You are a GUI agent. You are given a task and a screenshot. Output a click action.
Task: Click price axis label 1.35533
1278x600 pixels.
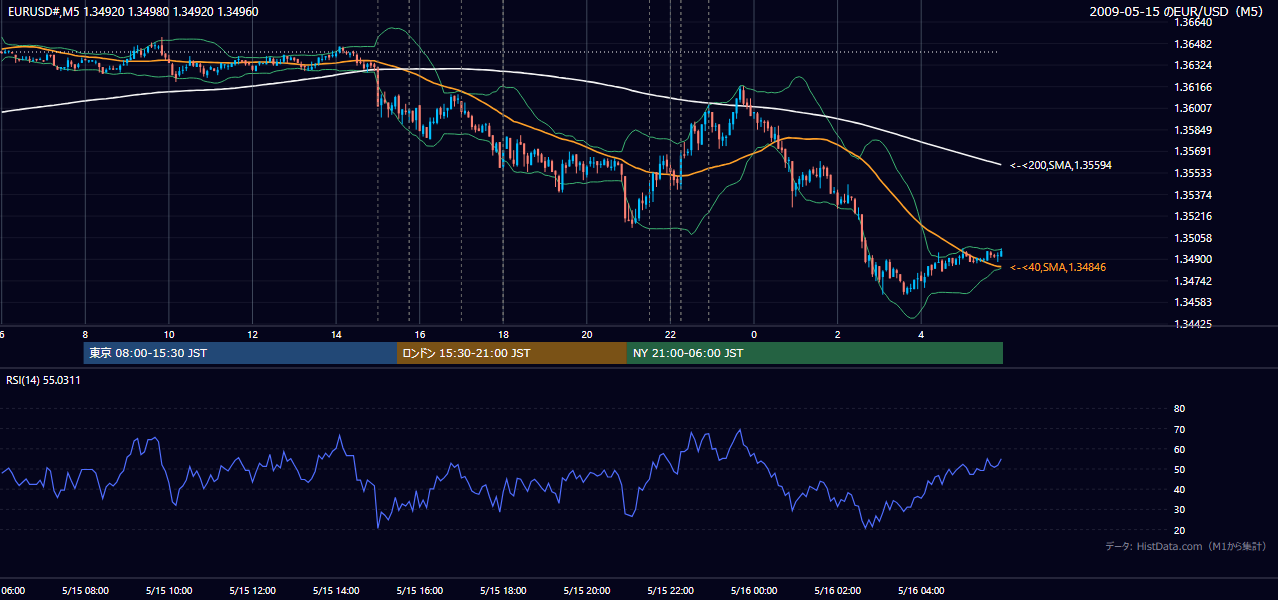[x=1193, y=173]
